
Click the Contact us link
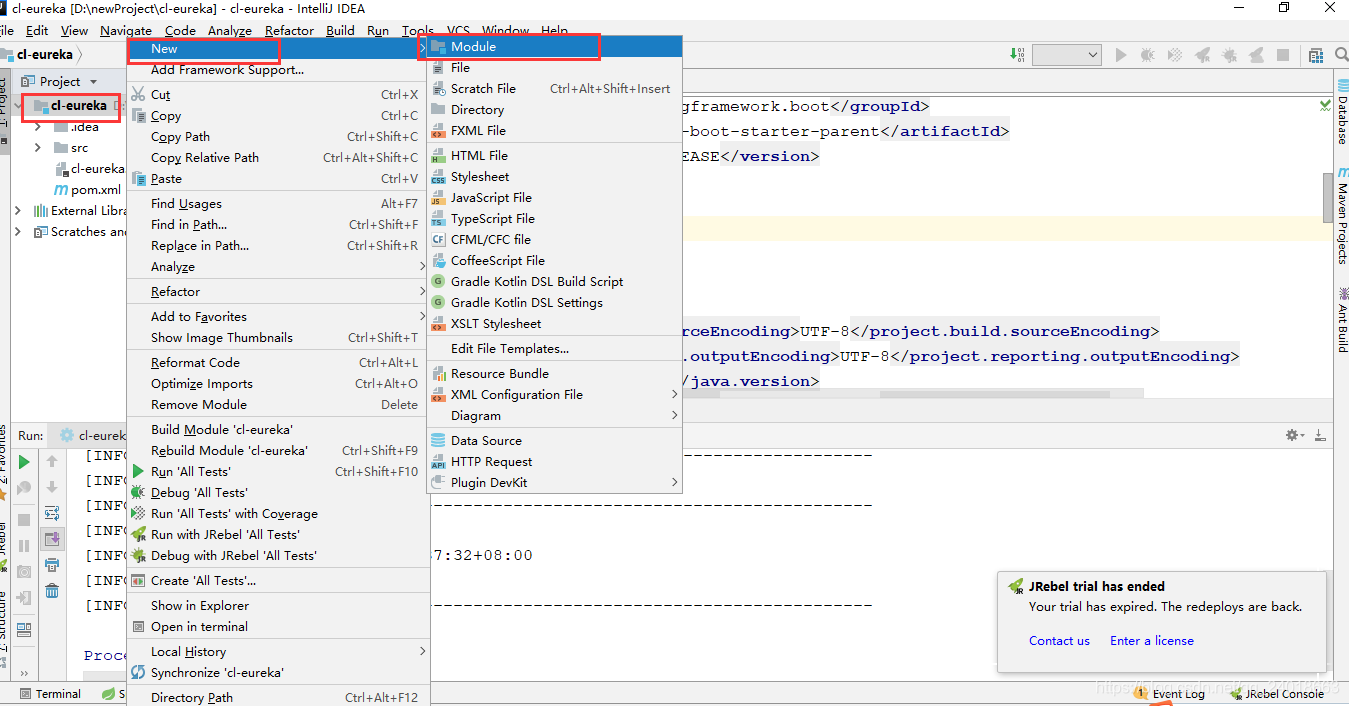click(1059, 640)
